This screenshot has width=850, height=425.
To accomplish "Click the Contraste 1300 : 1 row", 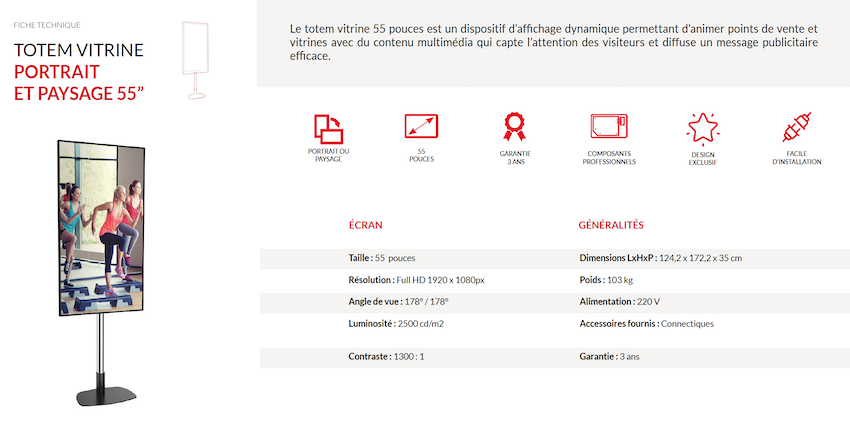I will (x=387, y=357).
